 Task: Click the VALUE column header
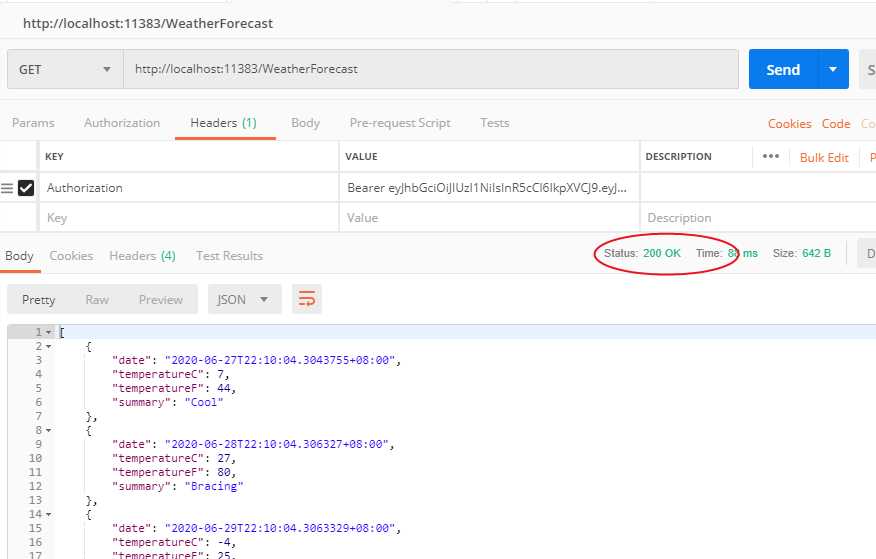coord(361,156)
